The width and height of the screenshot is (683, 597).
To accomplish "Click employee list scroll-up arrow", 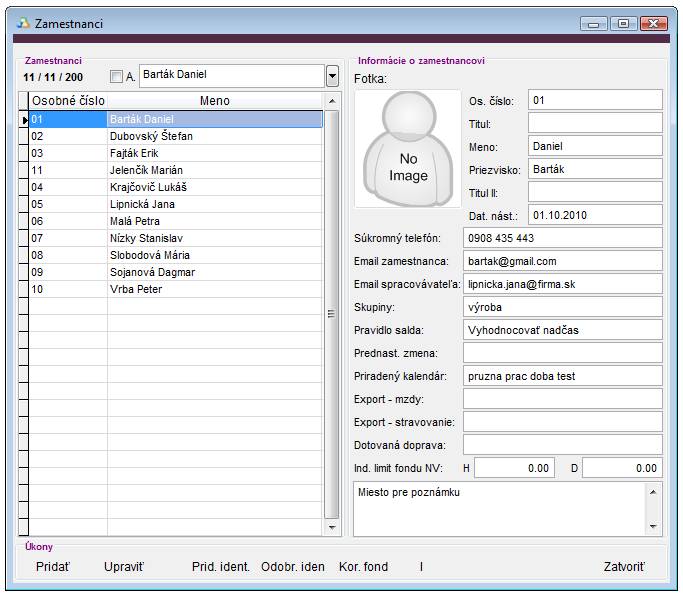I will (332, 101).
